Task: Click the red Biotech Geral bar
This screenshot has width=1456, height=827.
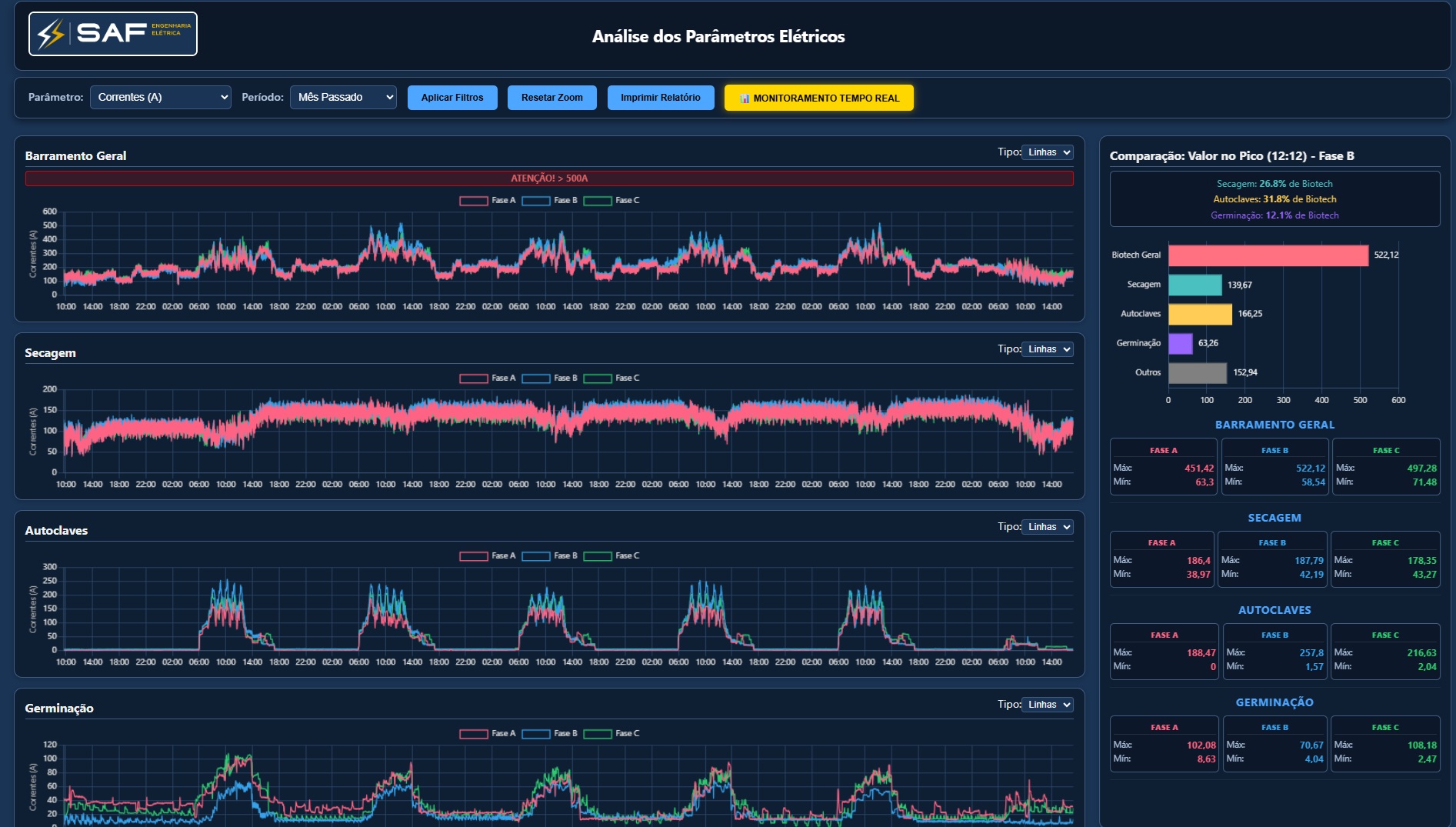Action: [x=1268, y=255]
